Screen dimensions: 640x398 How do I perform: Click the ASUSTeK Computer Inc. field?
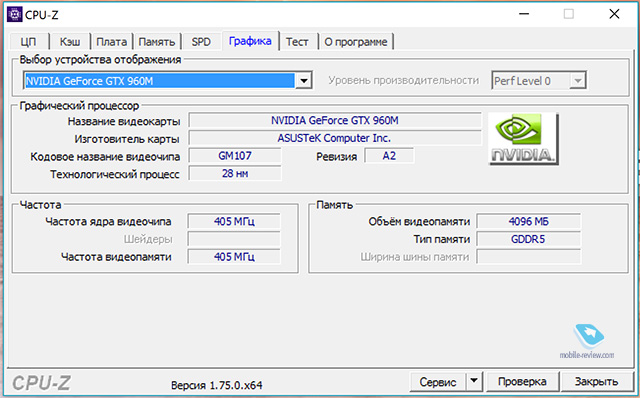click(x=335, y=138)
